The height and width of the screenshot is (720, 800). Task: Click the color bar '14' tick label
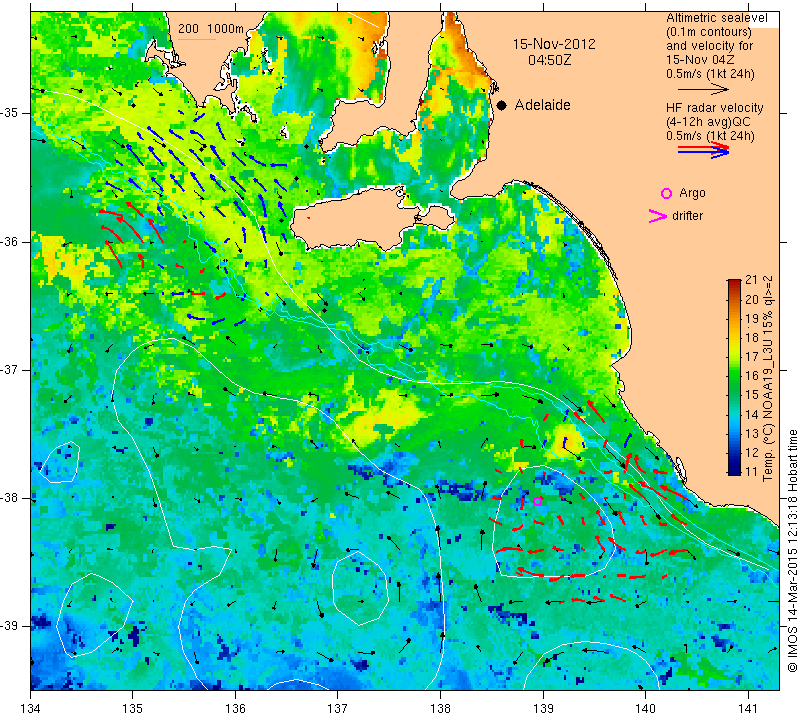click(751, 414)
